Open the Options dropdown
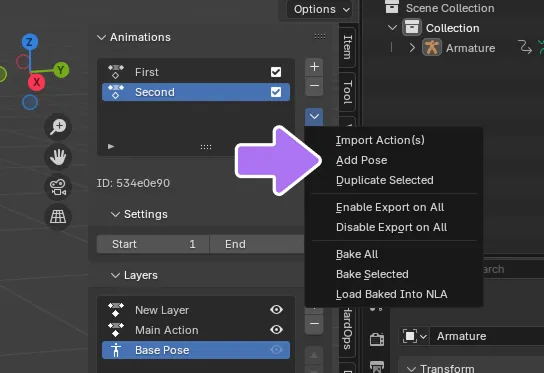 point(320,9)
